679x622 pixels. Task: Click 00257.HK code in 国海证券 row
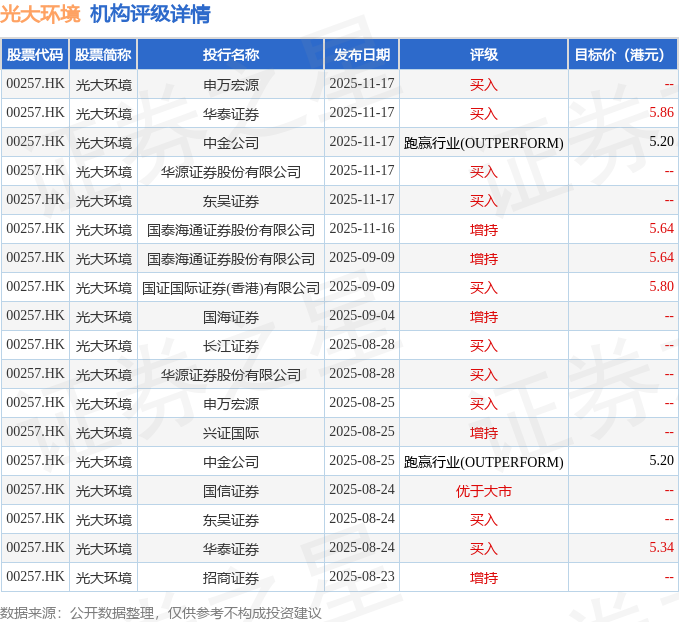click(35, 316)
